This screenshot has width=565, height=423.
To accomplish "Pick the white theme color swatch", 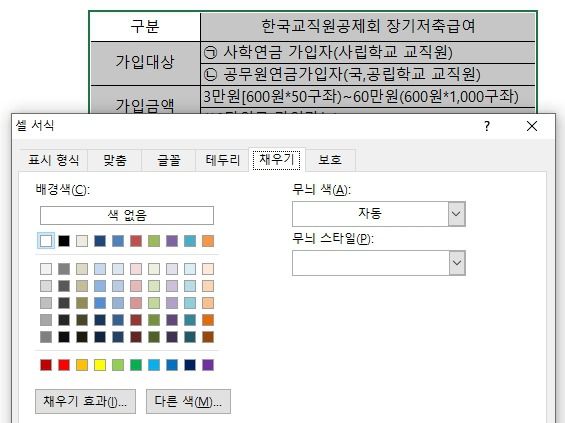I will tap(46, 241).
